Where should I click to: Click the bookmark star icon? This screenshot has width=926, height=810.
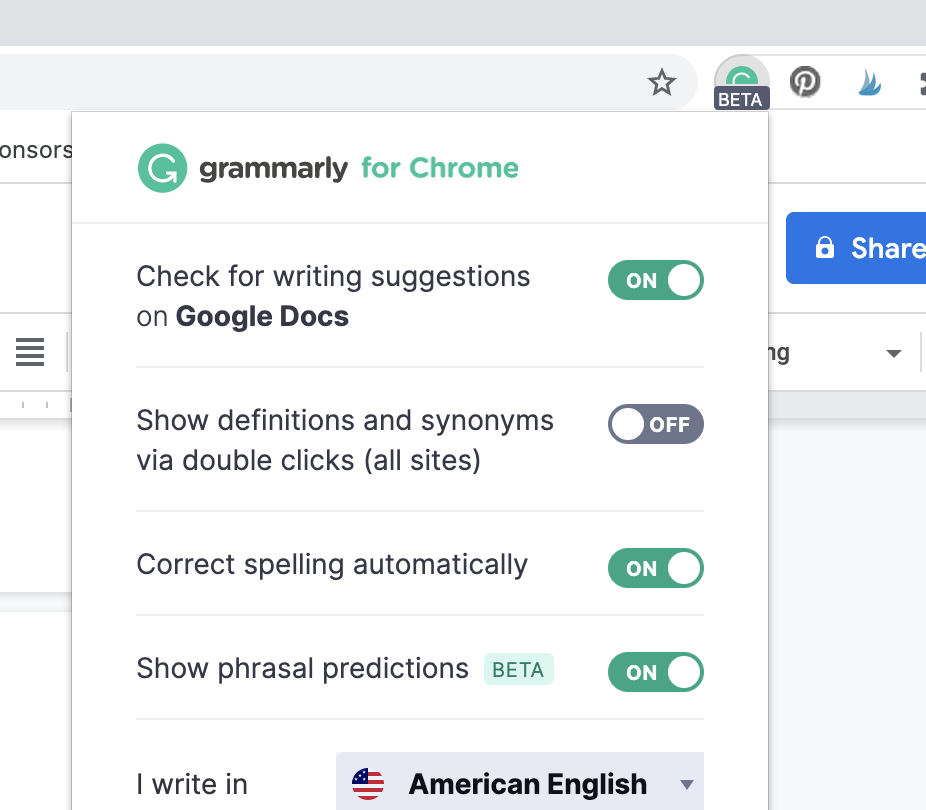pos(662,84)
